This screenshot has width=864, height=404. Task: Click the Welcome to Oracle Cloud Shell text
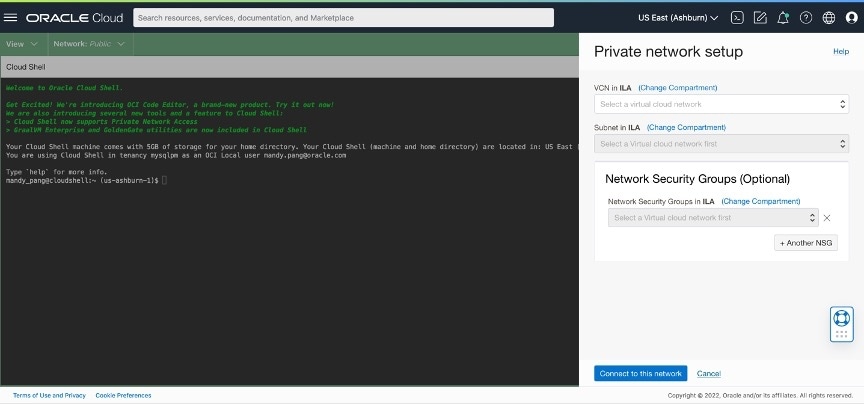64,88
